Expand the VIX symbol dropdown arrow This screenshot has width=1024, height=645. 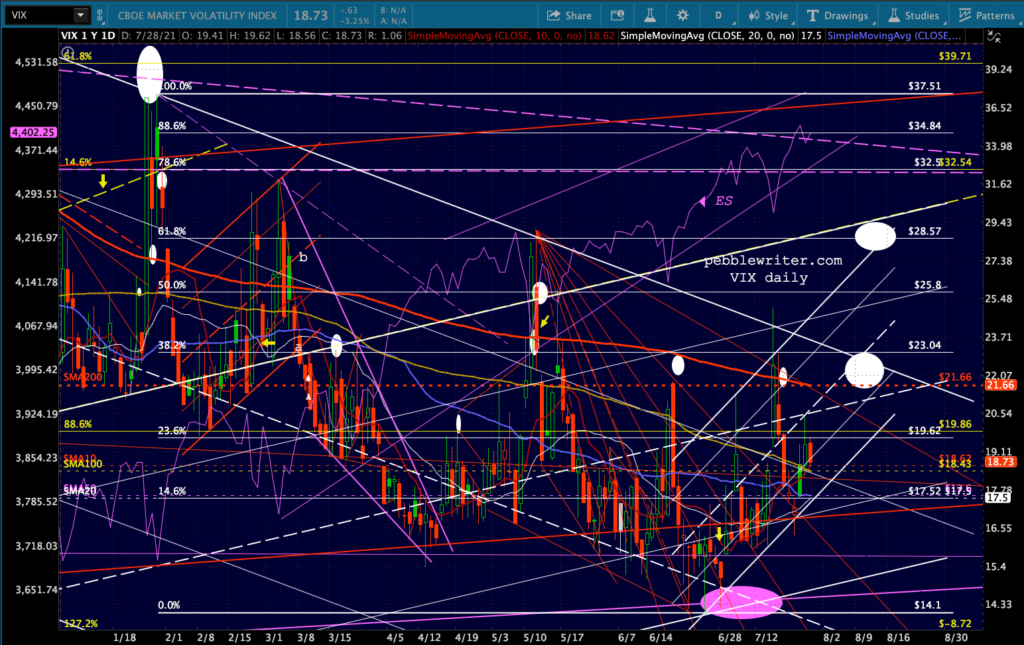coord(79,15)
